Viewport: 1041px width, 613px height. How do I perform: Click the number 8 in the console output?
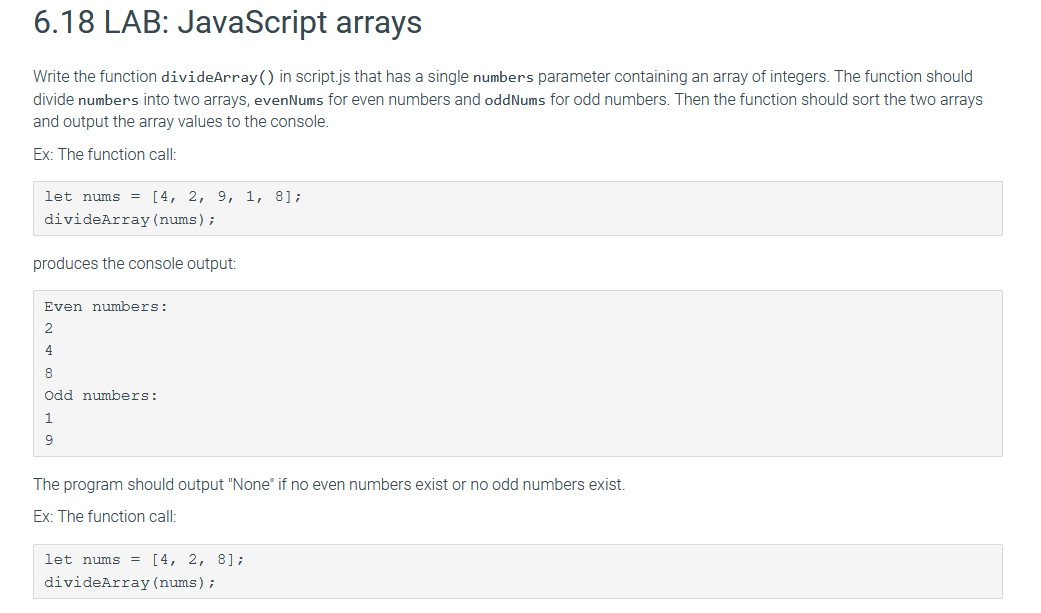tap(48, 373)
